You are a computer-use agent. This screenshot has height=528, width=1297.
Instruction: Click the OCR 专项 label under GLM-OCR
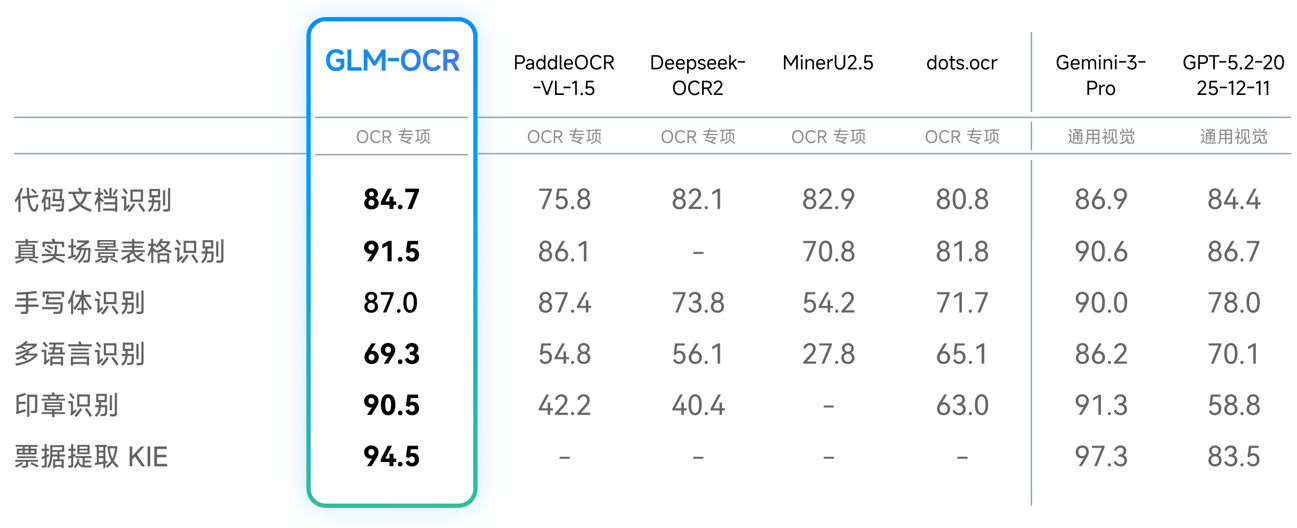tap(392, 137)
